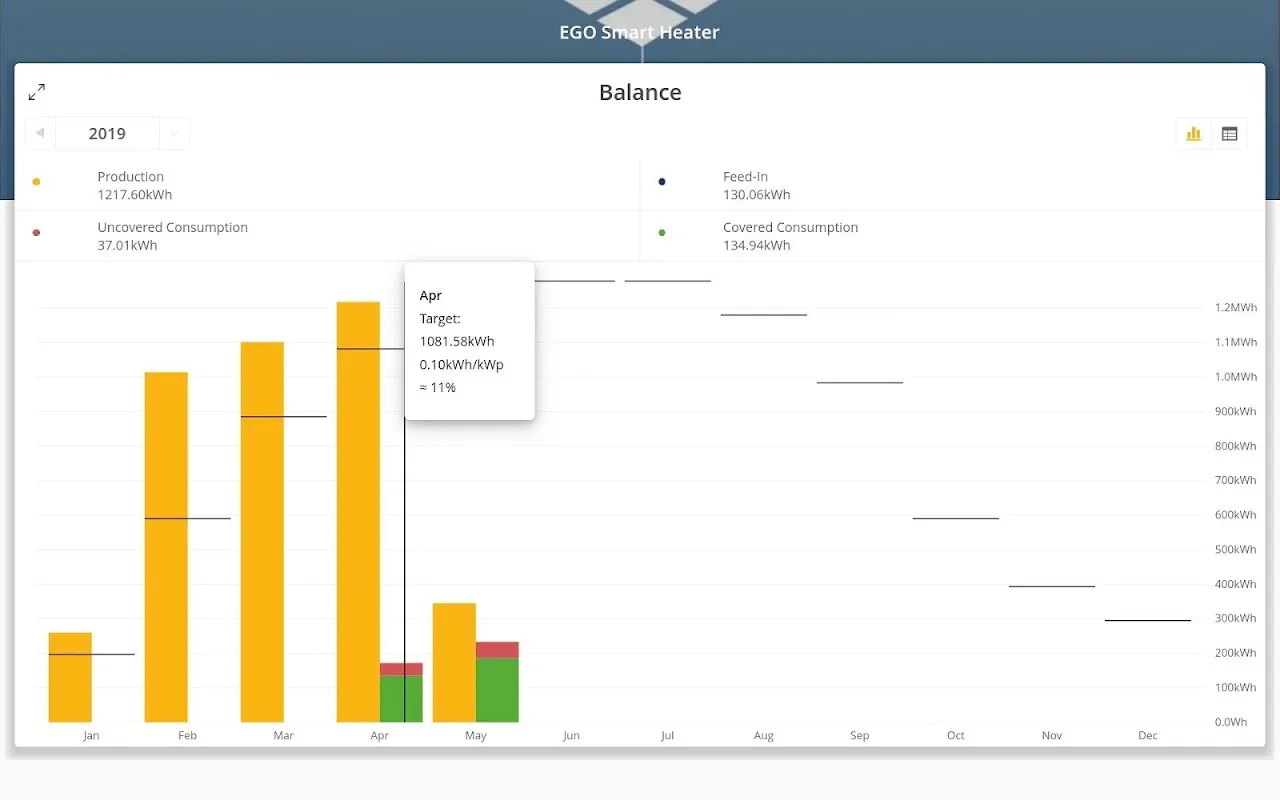Click the fullscreen expand arrows icon
This screenshot has height=800, width=1280.
37,92
